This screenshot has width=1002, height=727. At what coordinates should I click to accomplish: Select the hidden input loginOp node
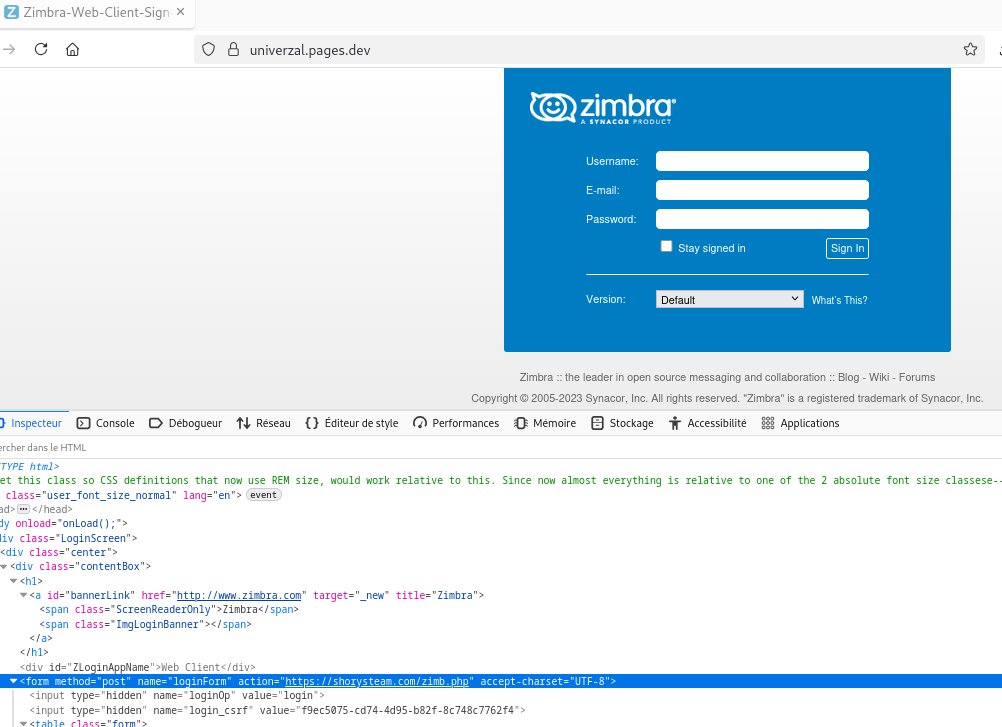pos(177,696)
